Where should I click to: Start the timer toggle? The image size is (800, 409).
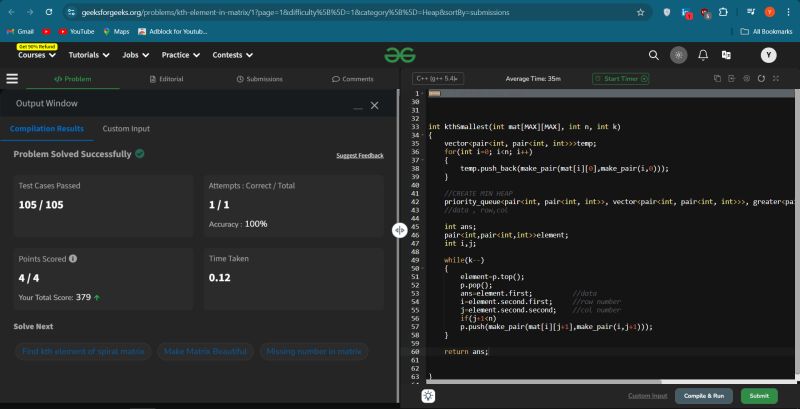pos(620,78)
